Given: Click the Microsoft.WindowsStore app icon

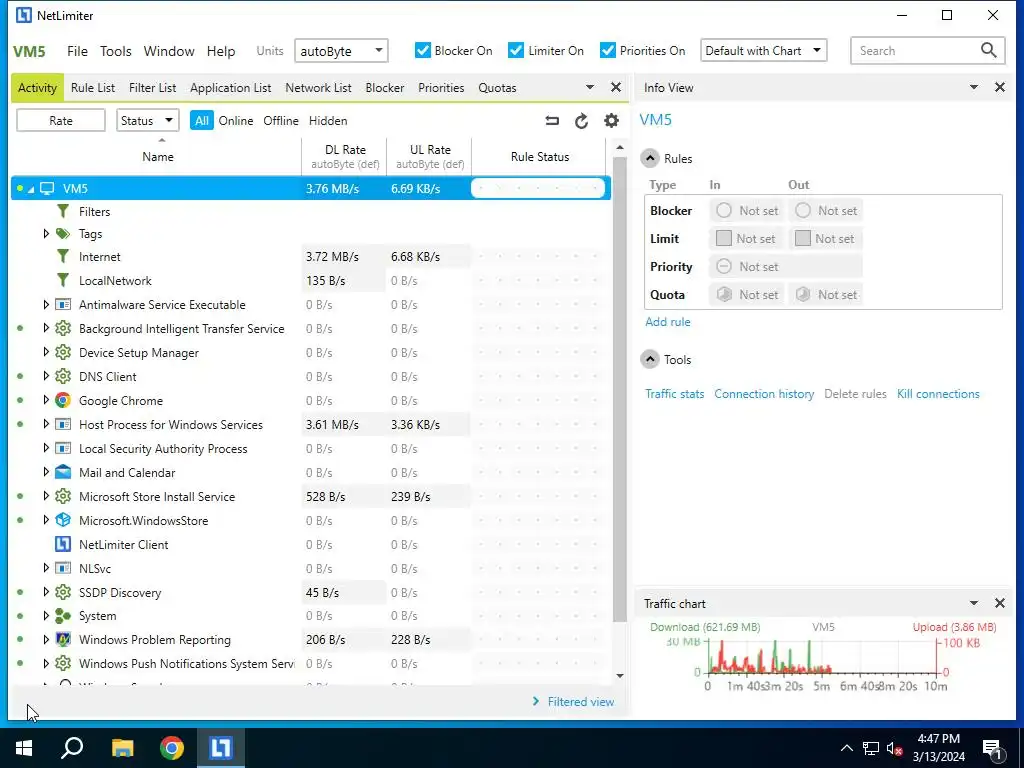Looking at the screenshot, I should click(x=63, y=520).
